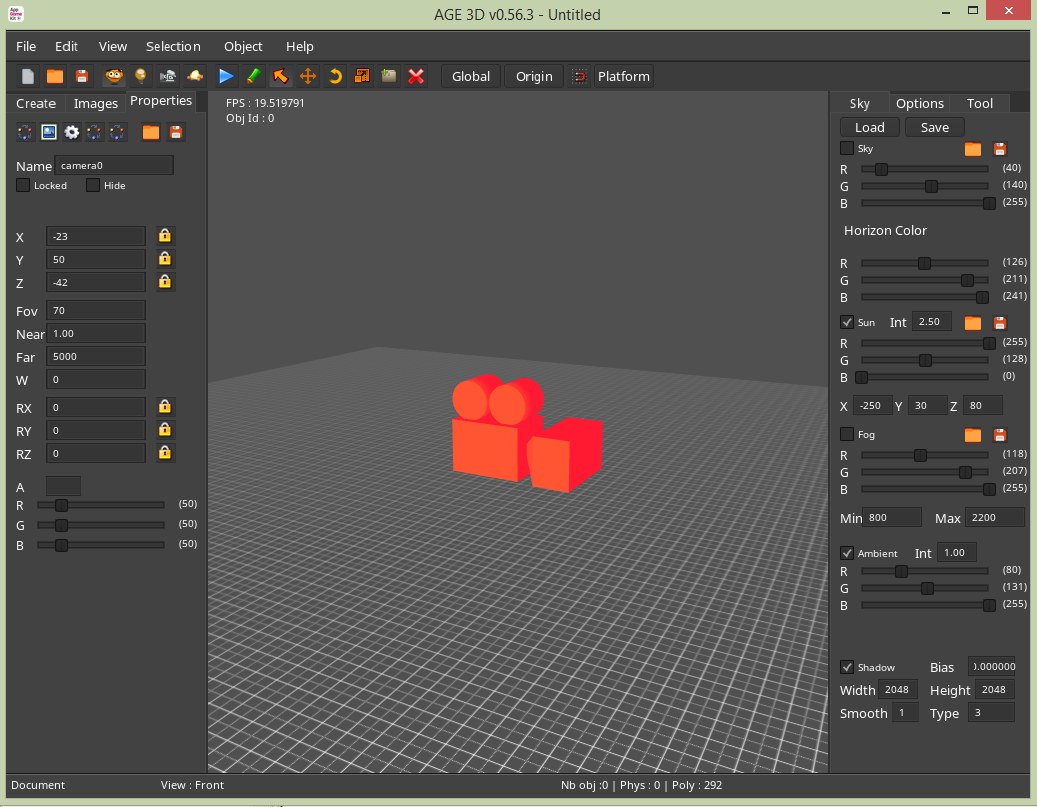Open the gear settings icon in Properties tab
The height and width of the screenshot is (807, 1037).
pyautogui.click(x=71, y=132)
